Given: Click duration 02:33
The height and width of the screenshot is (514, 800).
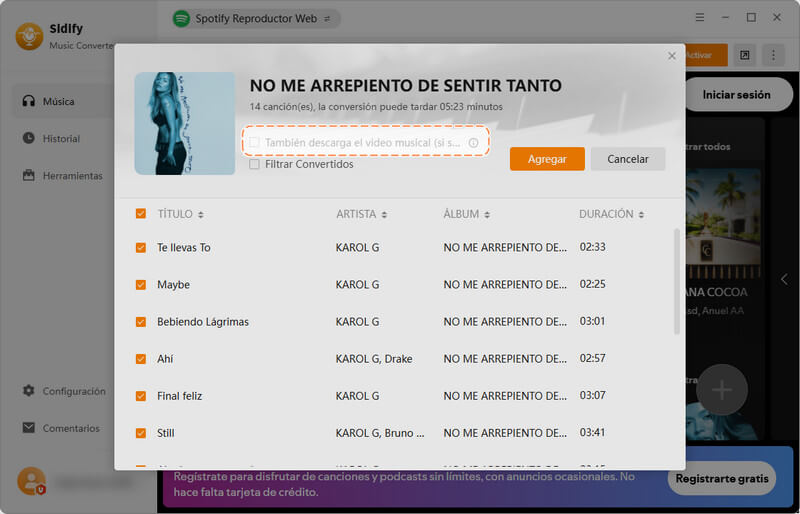Looking at the screenshot, I should tap(592, 247).
